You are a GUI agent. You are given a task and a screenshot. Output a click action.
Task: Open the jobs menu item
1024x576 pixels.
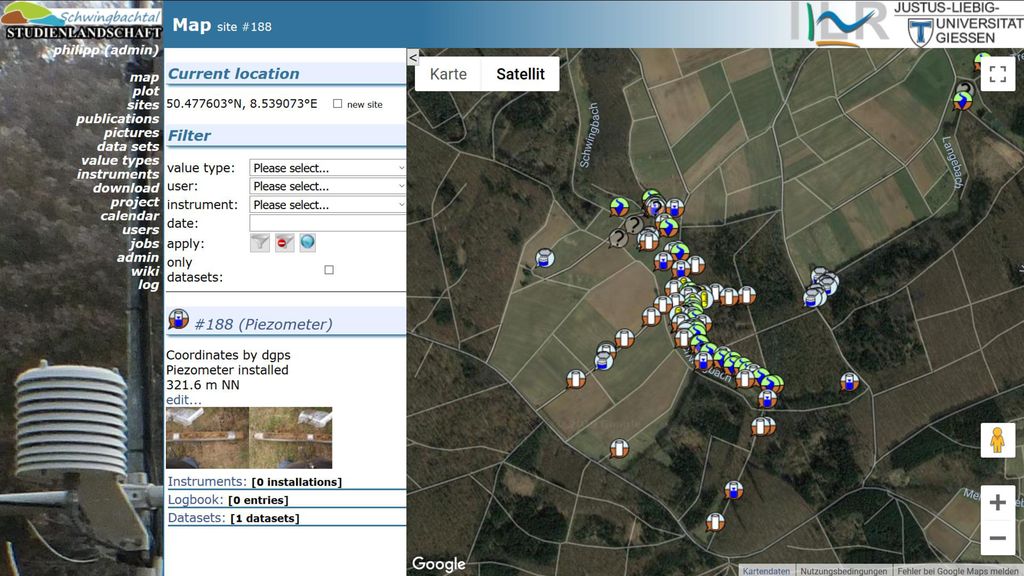[x=144, y=243]
